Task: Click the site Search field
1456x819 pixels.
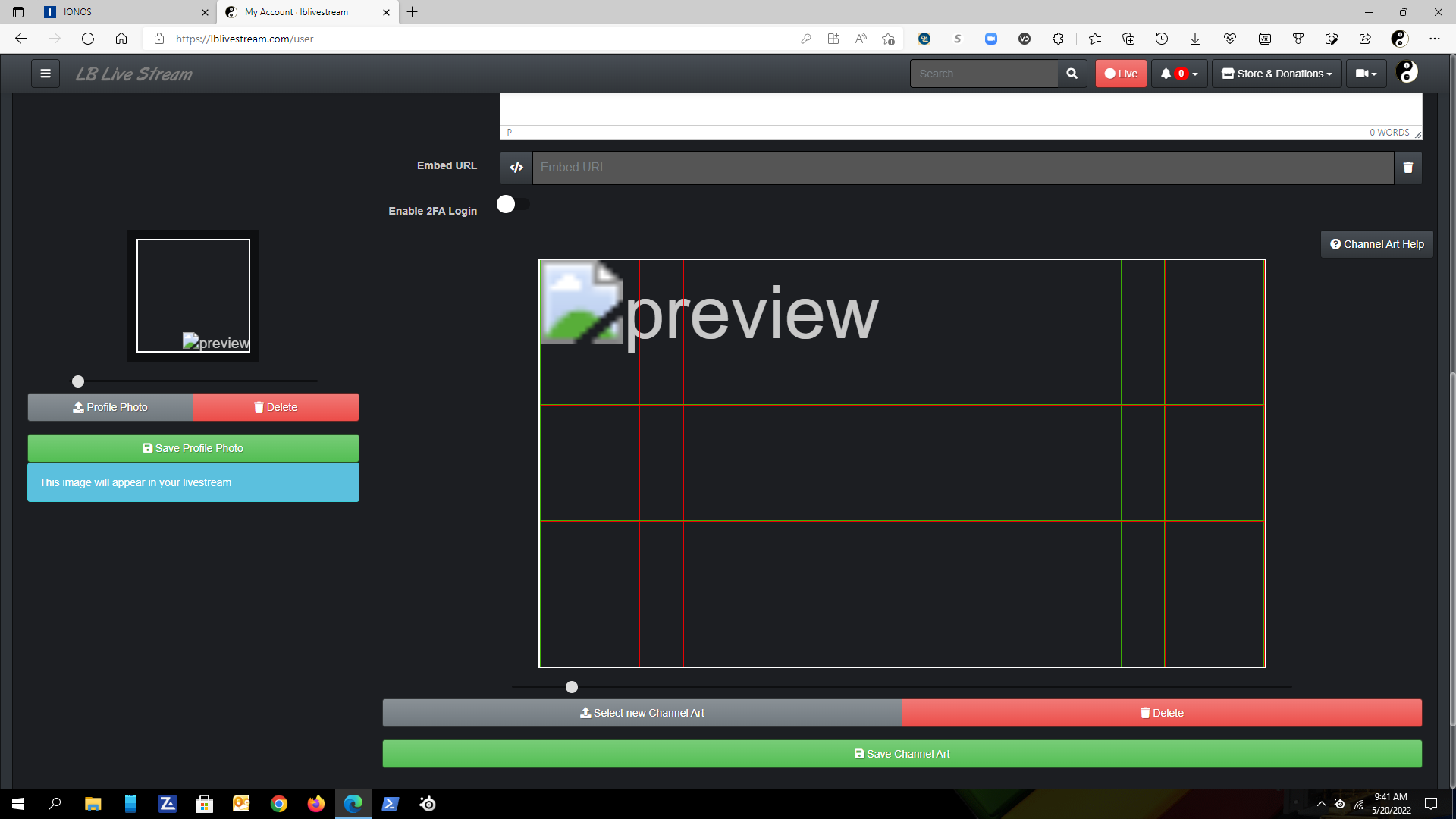Action: point(984,74)
